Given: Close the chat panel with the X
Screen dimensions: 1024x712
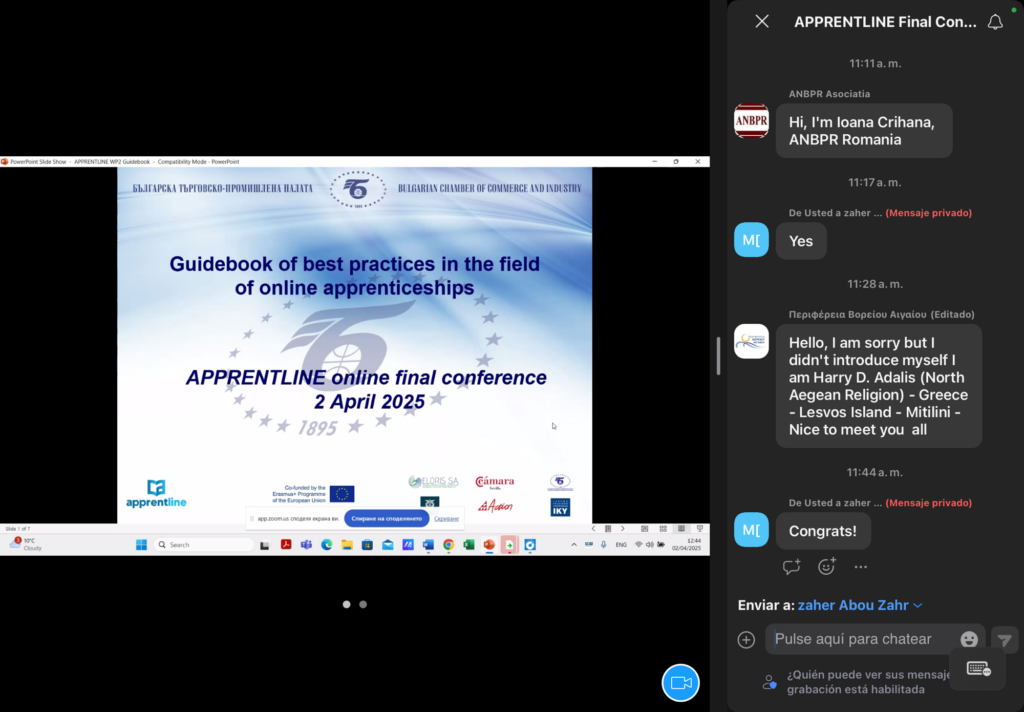Looking at the screenshot, I should (x=762, y=22).
